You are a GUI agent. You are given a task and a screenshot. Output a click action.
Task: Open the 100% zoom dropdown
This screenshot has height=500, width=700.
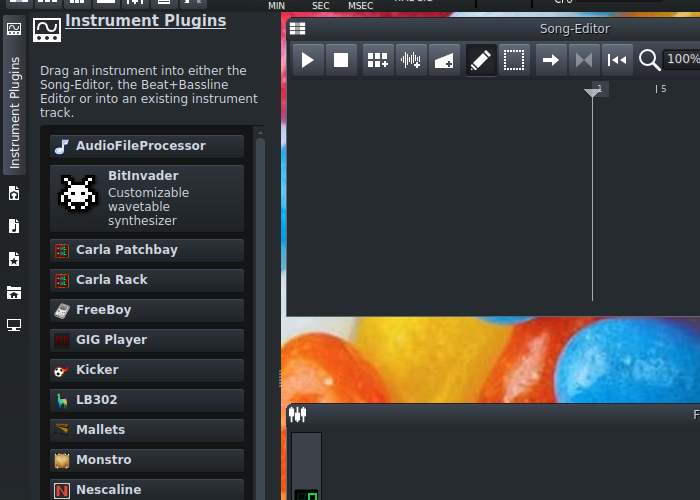[681, 59]
